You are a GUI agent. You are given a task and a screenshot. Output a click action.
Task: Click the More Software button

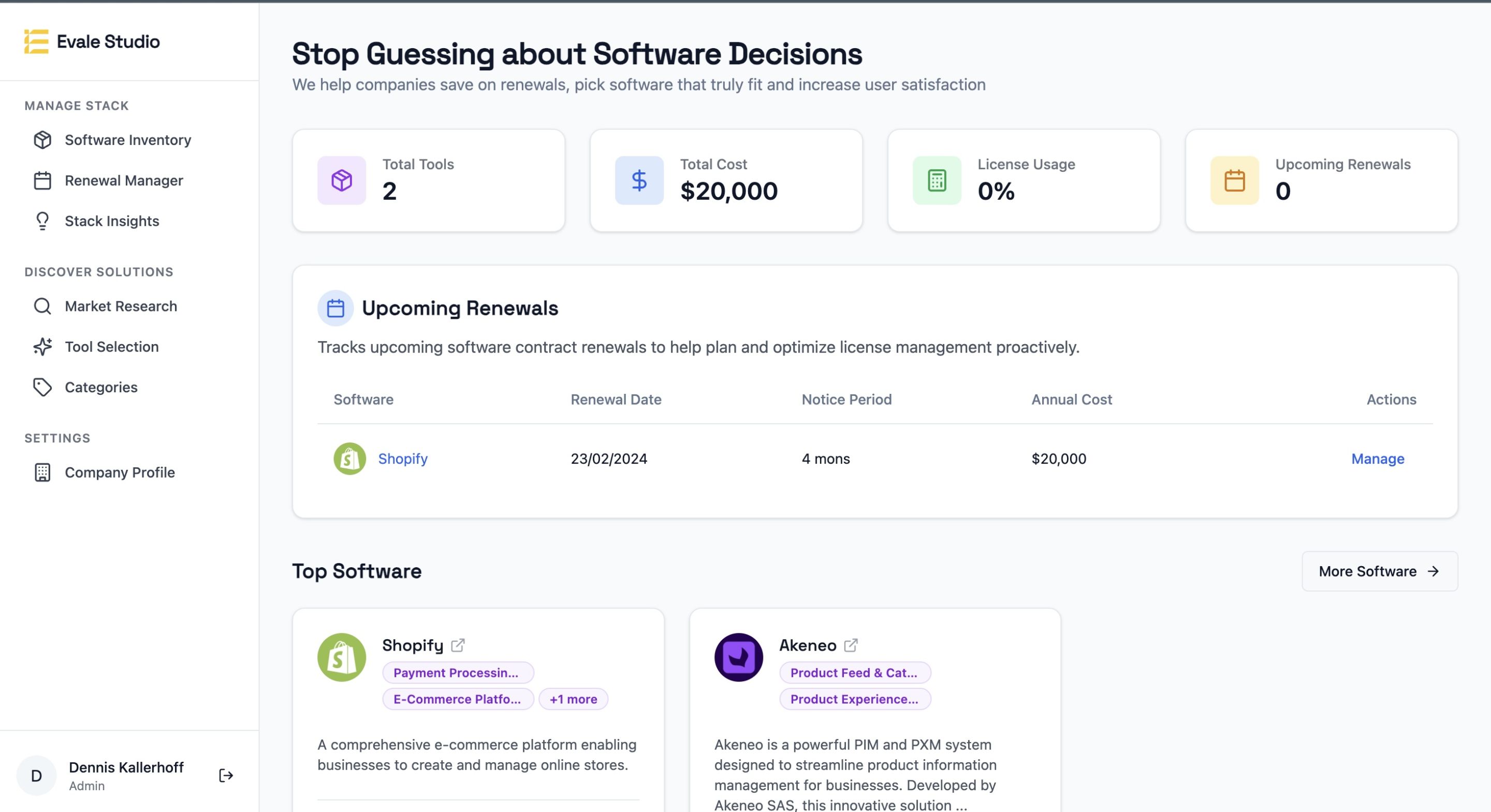(x=1379, y=571)
